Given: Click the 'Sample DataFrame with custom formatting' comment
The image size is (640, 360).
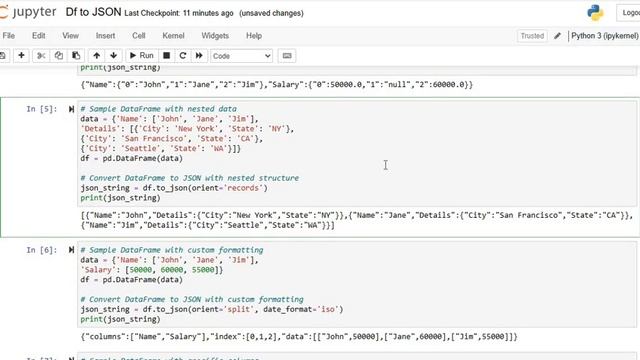Looking at the screenshot, I should 172,250.
